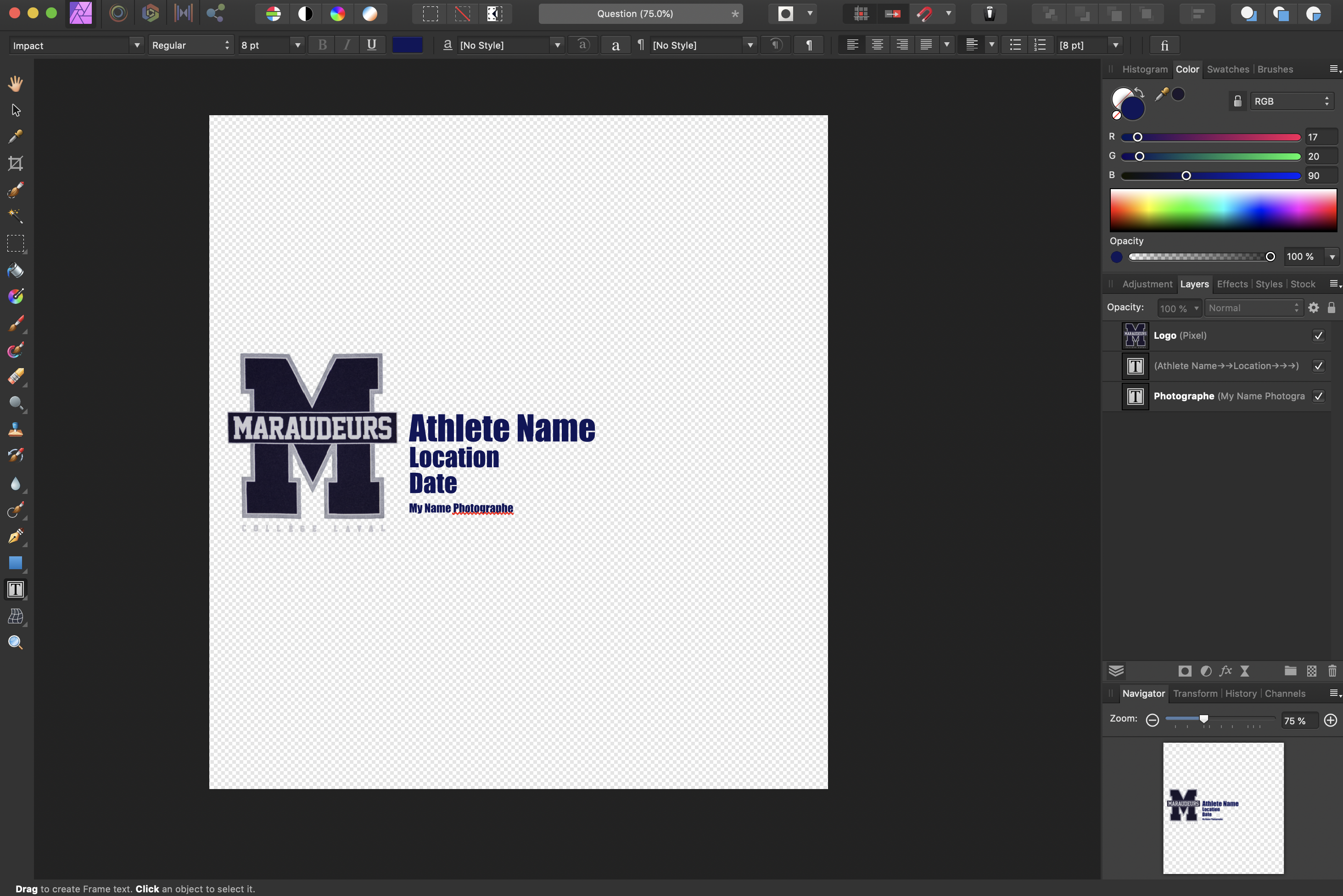Screen dimensions: 1343x896
Task: Switch to the Histogram tab
Action: pos(1145,69)
